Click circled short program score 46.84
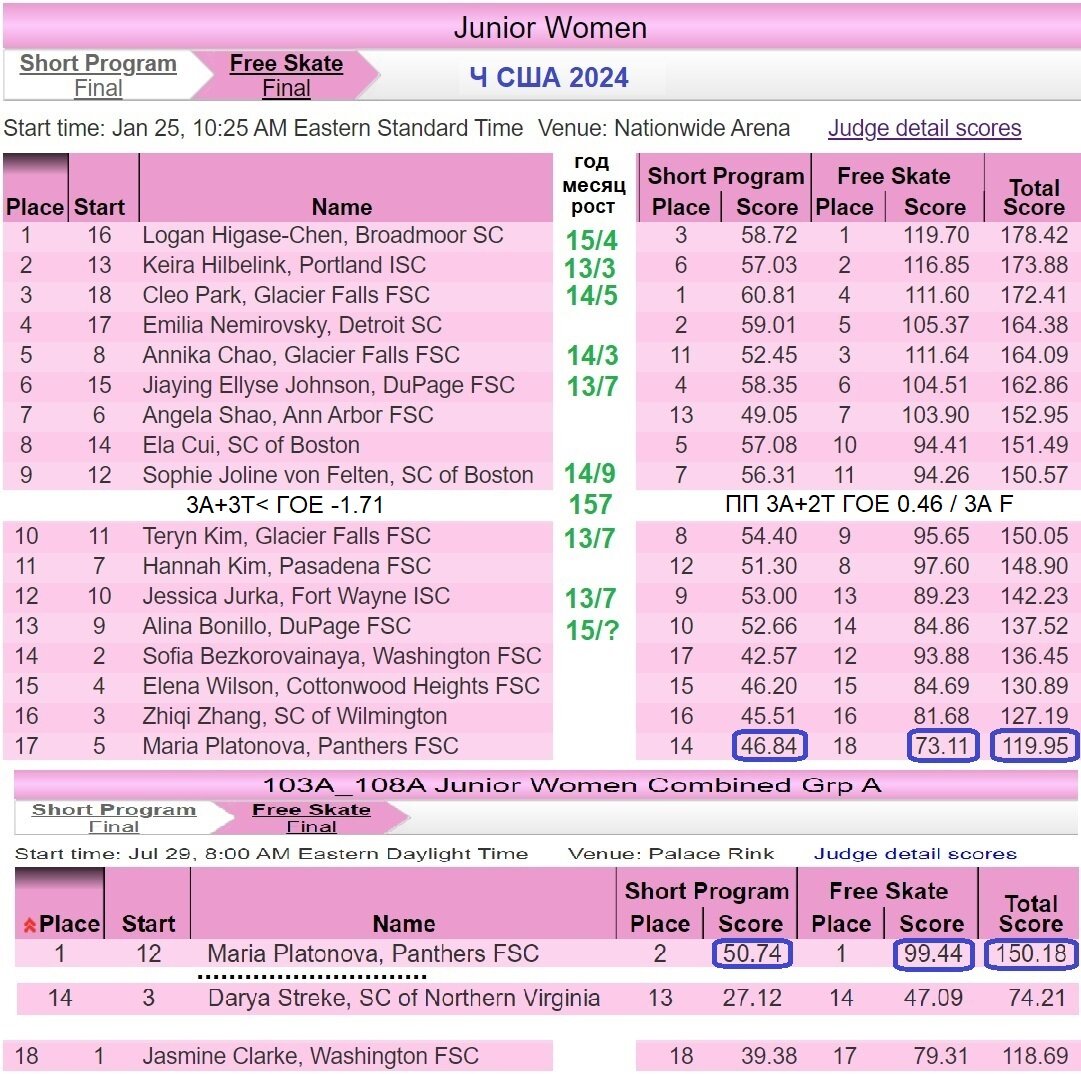The width and height of the screenshot is (1081, 1074). coord(769,746)
